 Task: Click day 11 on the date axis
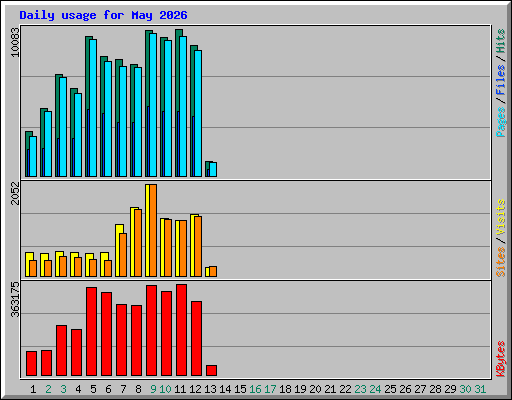(180, 389)
